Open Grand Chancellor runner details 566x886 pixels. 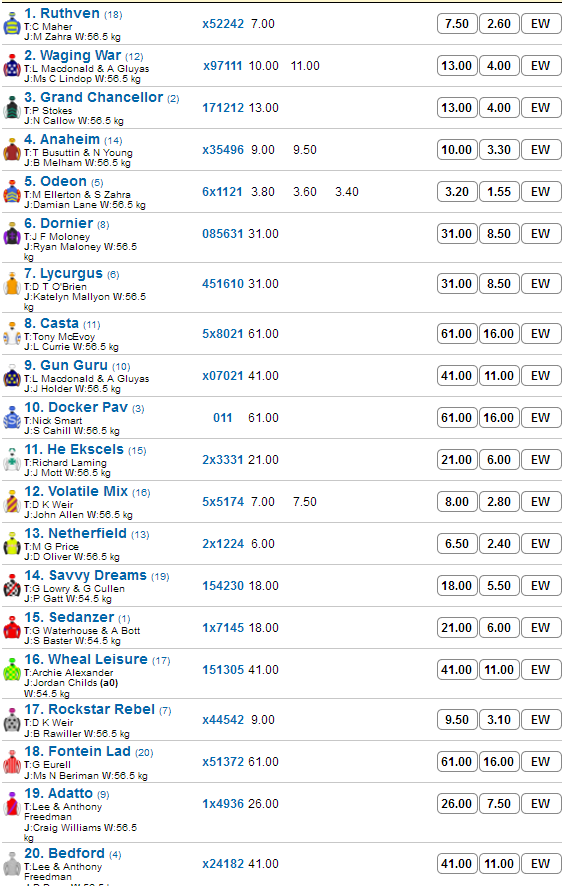click(x=102, y=97)
